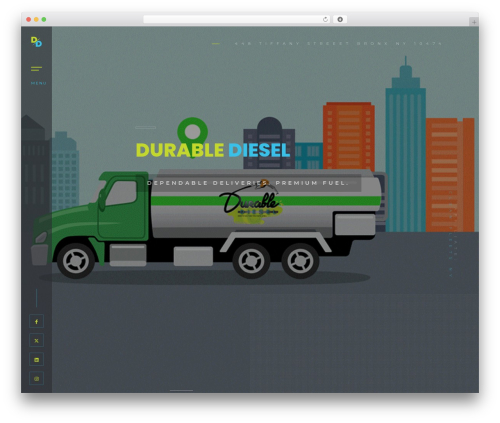Click the DURABLE DIESEL headline
The height and width of the screenshot is (423, 500).
pyautogui.click(x=213, y=150)
